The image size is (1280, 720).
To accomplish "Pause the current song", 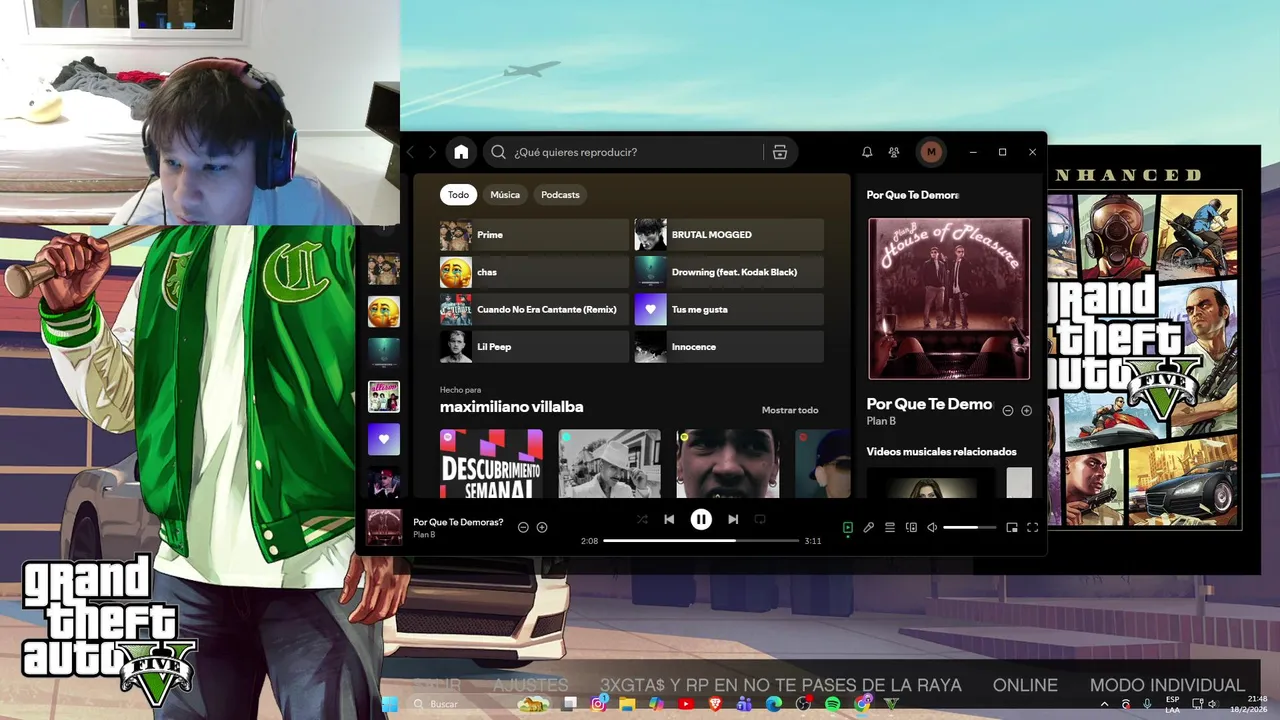I will click(x=701, y=519).
